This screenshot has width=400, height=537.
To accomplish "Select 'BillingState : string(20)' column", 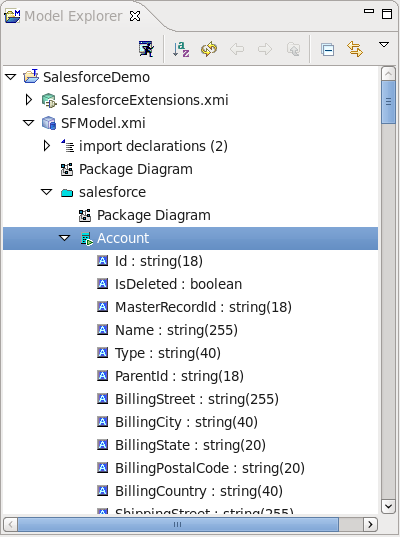I will [190, 445].
